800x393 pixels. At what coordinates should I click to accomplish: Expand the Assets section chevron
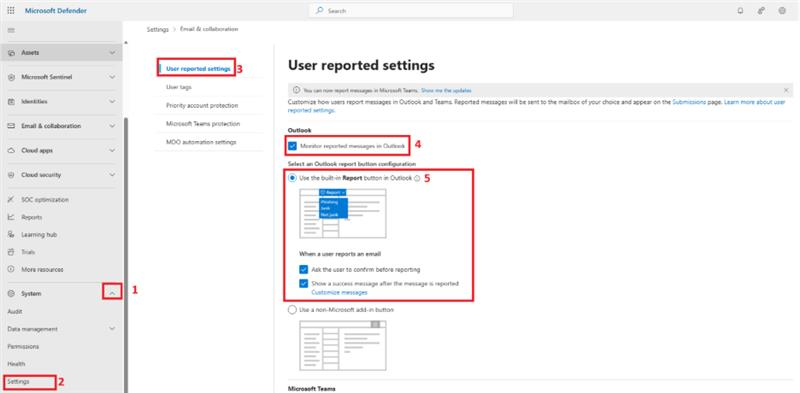(112, 53)
